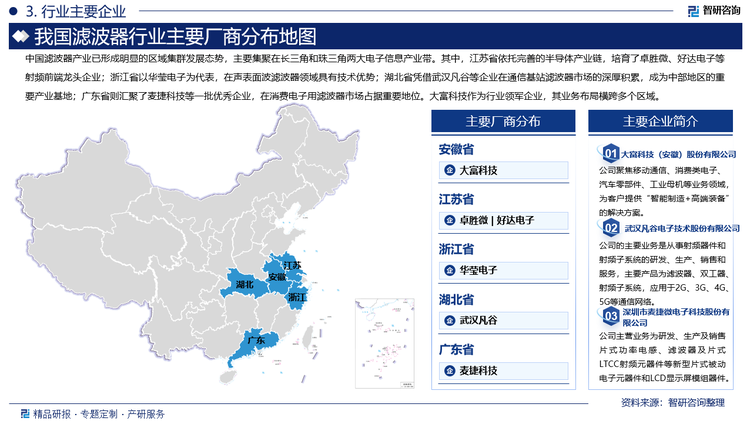
Task: Select the 主要厂商分布 header tab
Action: (503, 121)
